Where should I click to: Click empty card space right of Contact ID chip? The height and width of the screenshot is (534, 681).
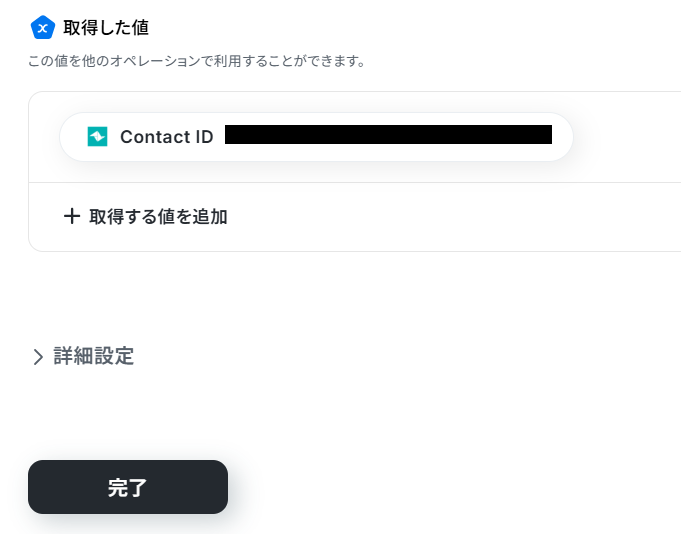[625, 137]
